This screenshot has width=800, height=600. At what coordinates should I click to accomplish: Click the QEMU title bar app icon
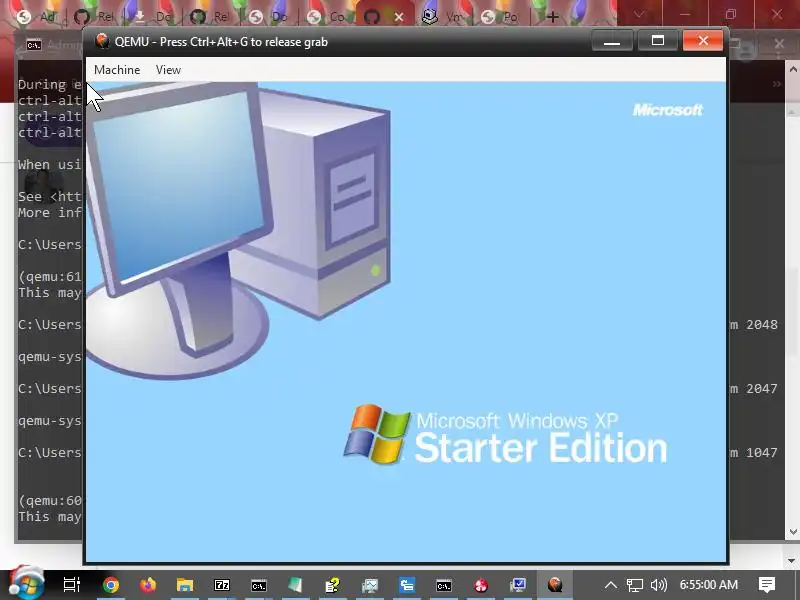coord(102,41)
